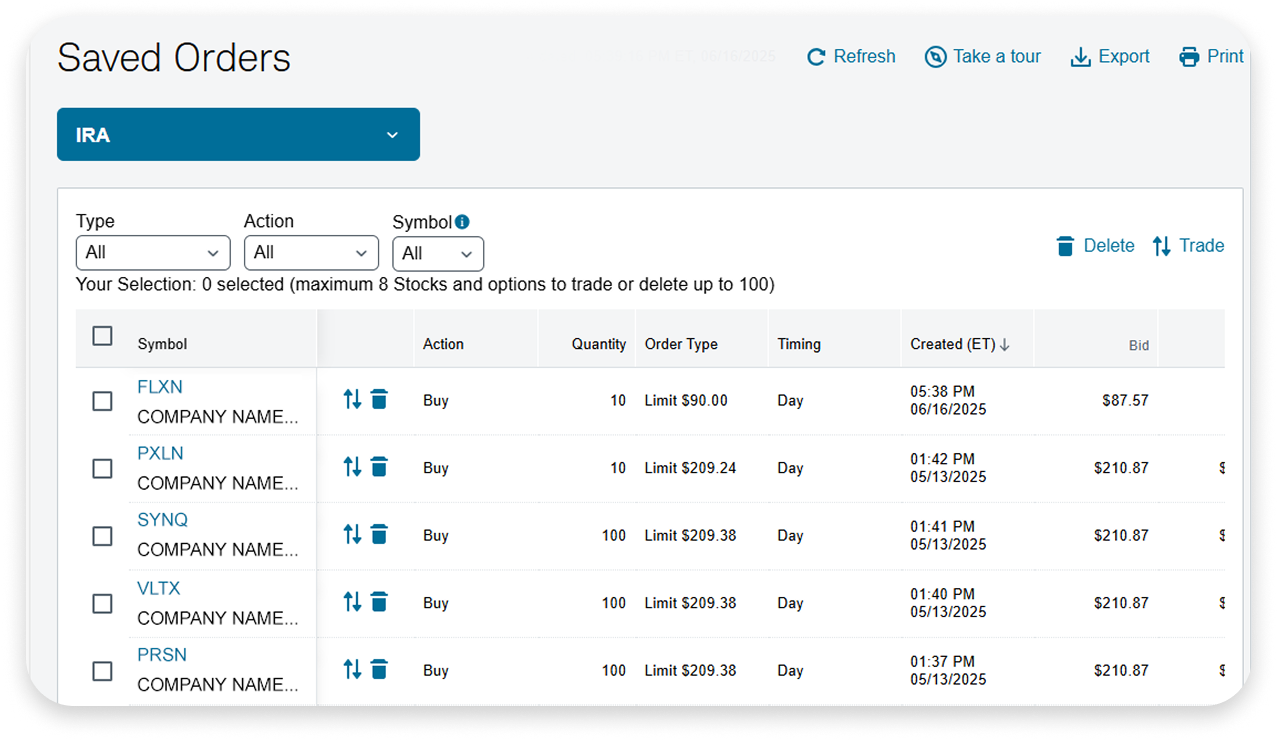
Task: Click the Created (ET) sort arrow
Action: coord(1005,344)
